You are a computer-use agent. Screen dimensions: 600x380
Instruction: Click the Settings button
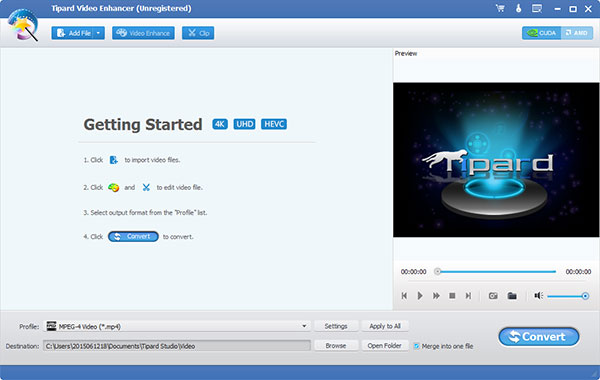(x=336, y=326)
